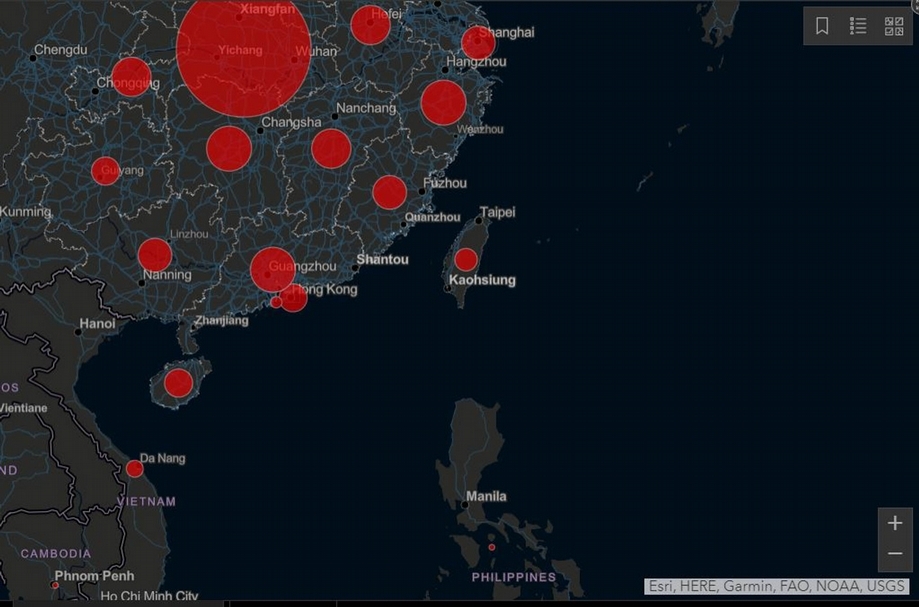Zoom in with the plus button
This screenshot has width=919, height=607.
point(895,524)
